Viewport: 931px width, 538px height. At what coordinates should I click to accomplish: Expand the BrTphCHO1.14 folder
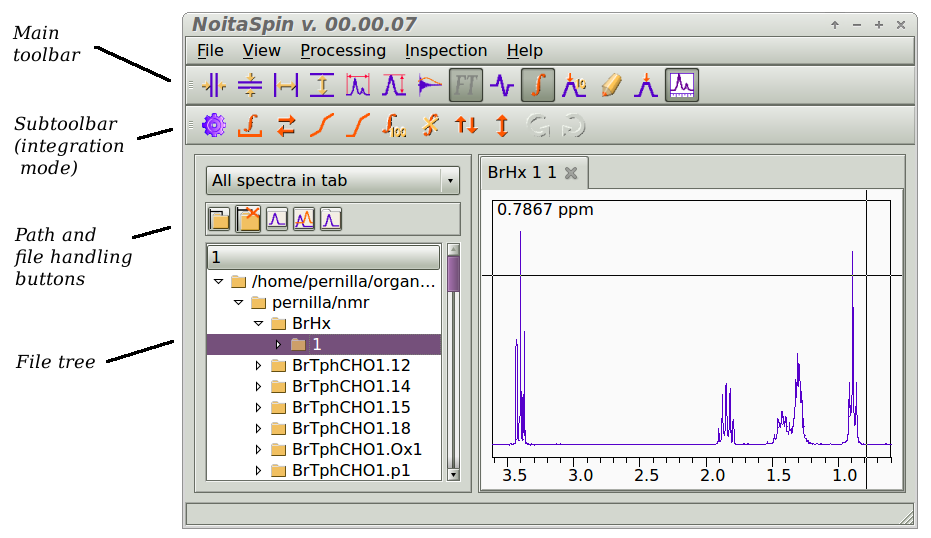click(258, 387)
